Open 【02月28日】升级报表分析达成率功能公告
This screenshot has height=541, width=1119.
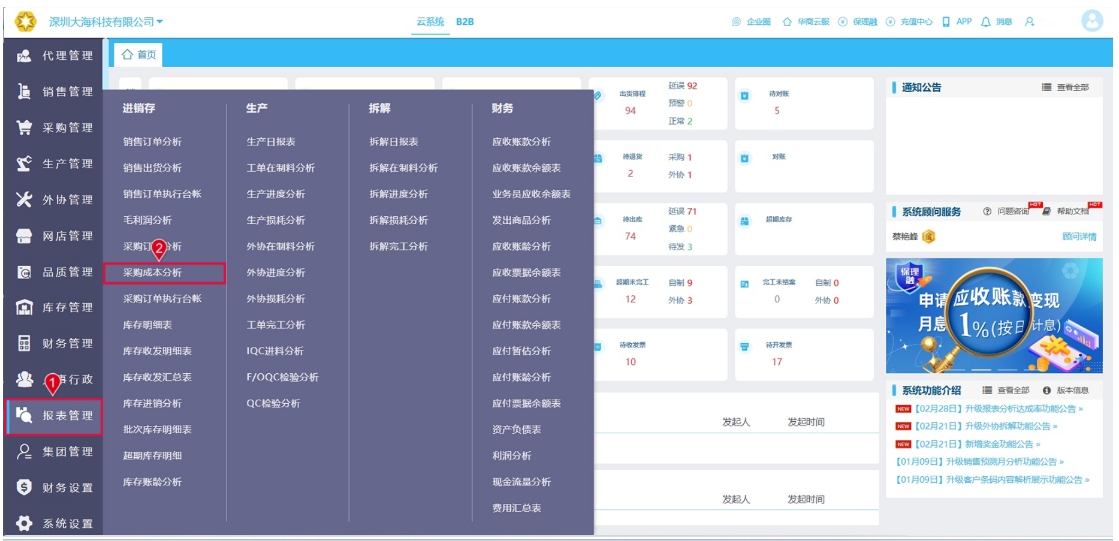click(998, 409)
